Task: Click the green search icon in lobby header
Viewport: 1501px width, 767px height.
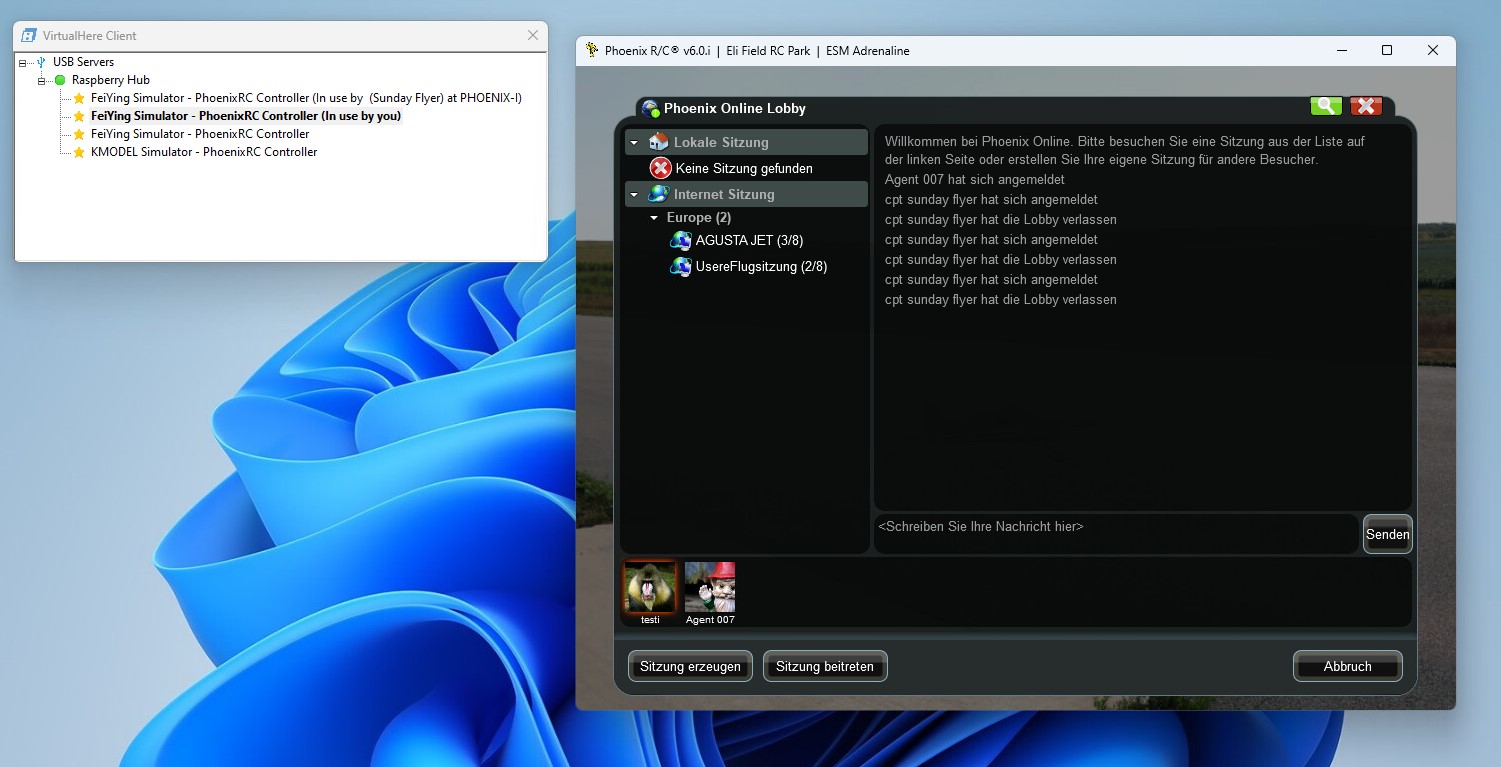Action: [1326, 107]
